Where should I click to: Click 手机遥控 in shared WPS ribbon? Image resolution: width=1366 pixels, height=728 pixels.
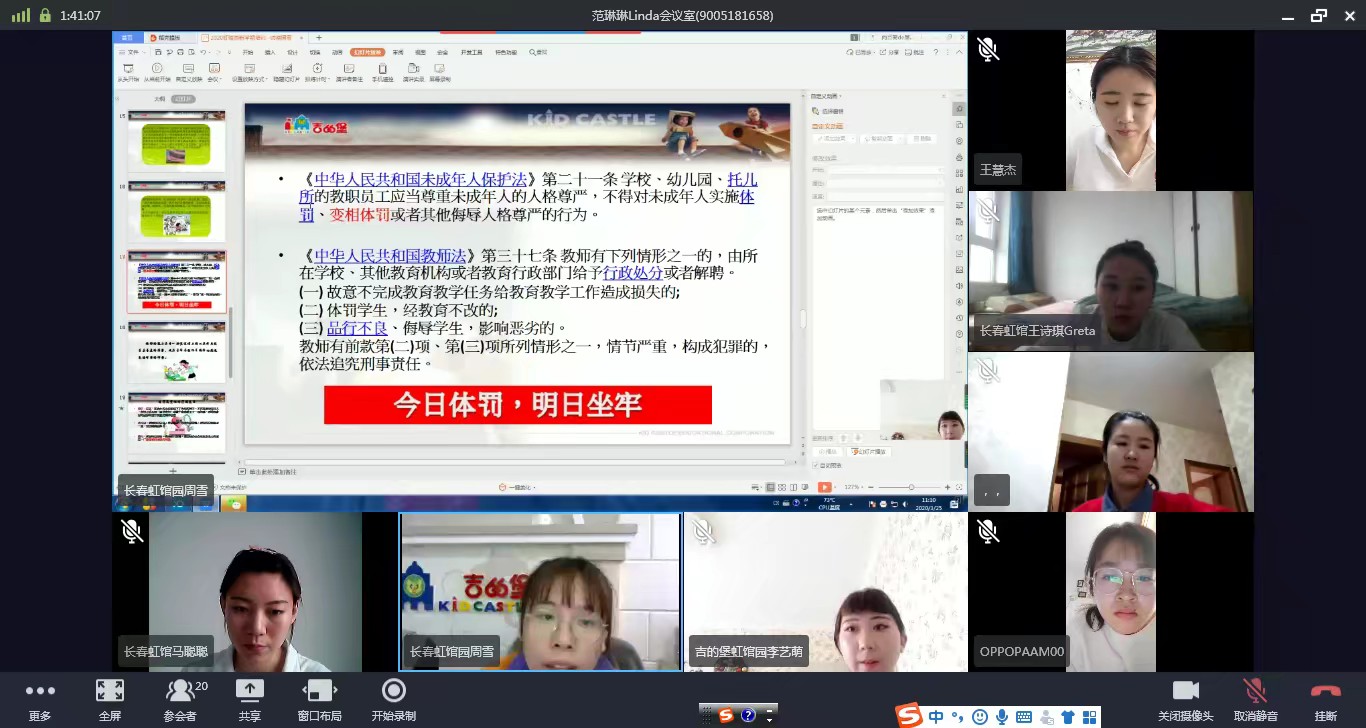coord(382,72)
